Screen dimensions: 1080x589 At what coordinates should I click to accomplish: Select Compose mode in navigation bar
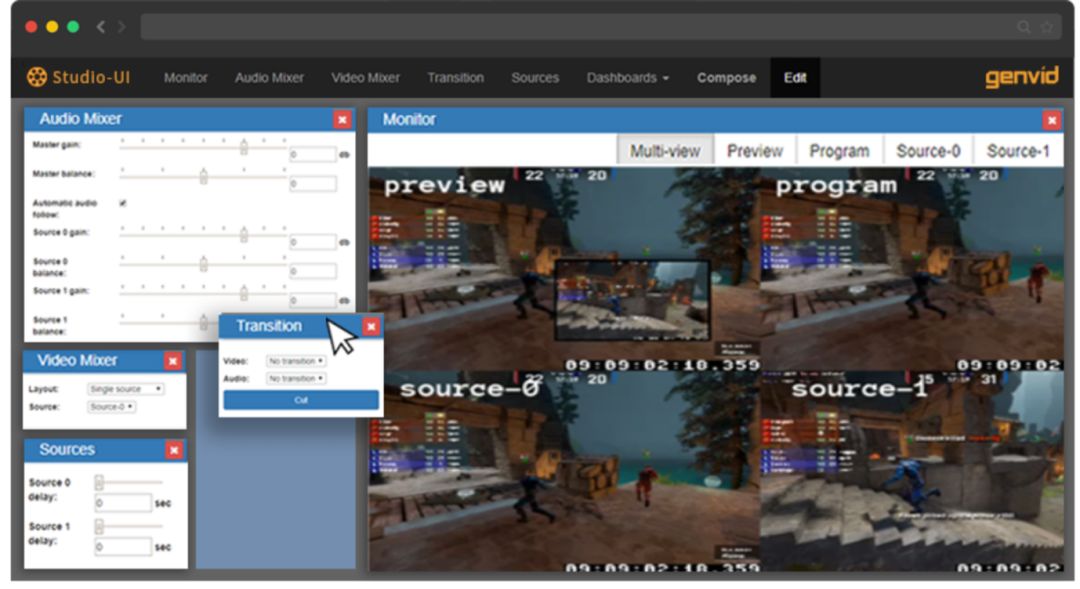click(726, 78)
